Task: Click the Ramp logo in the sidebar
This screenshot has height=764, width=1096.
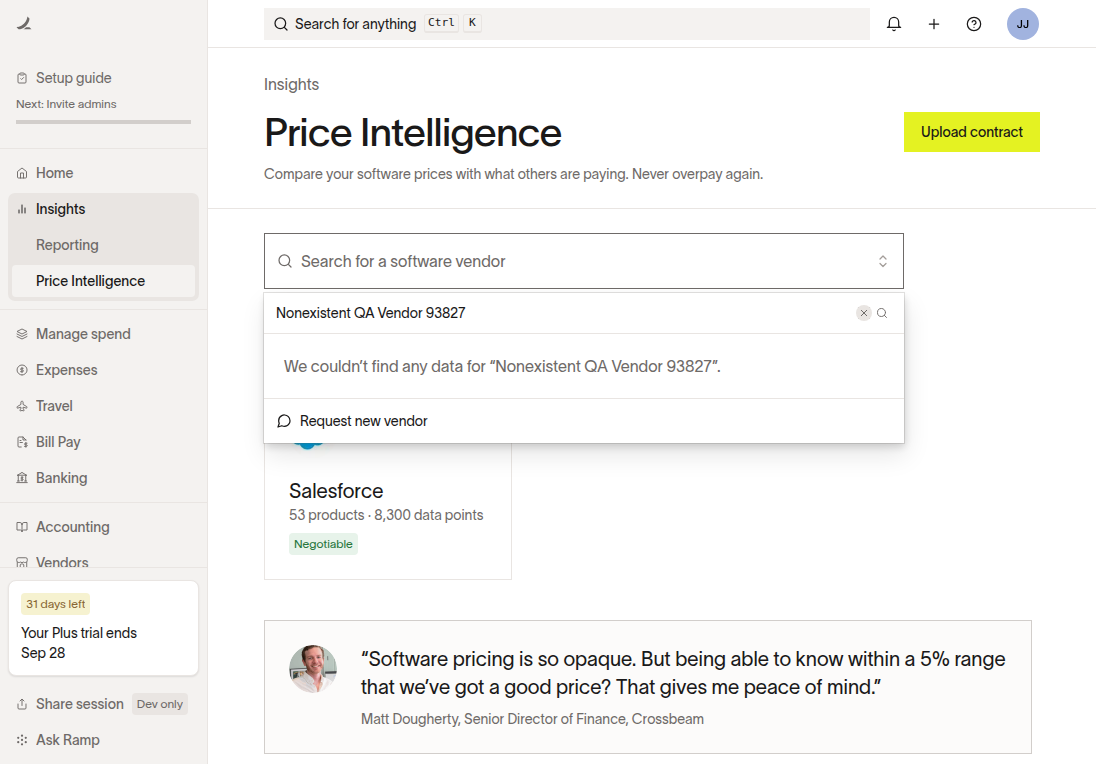Action: pyautogui.click(x=24, y=24)
